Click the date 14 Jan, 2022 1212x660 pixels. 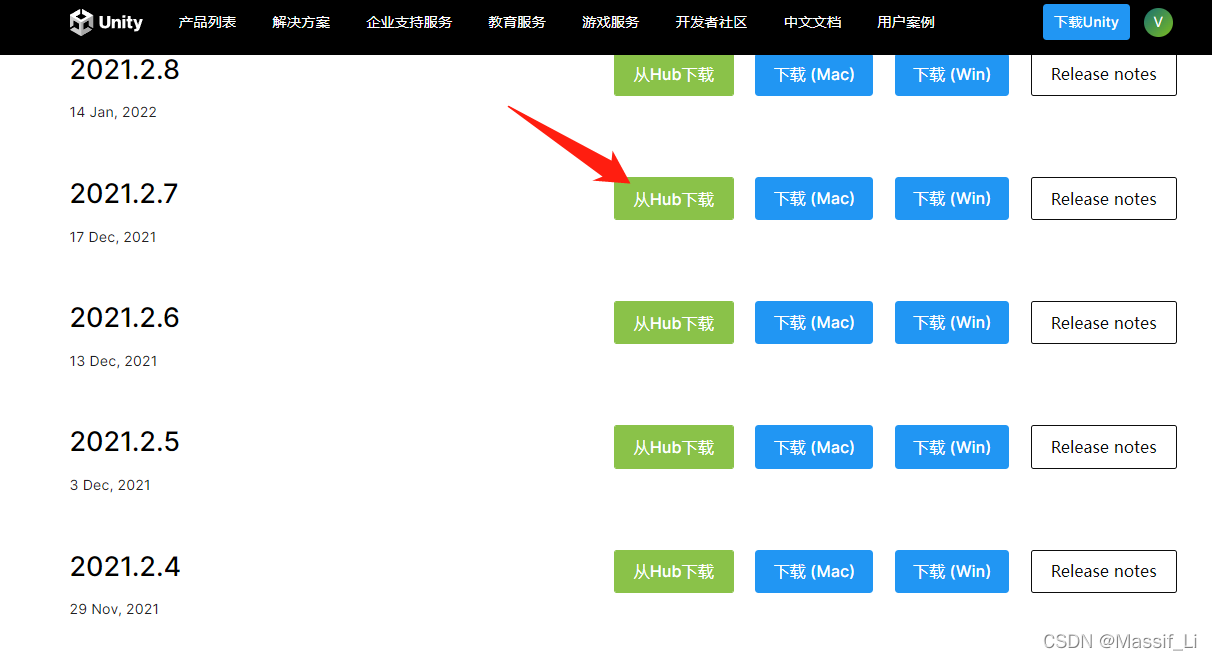click(x=113, y=112)
